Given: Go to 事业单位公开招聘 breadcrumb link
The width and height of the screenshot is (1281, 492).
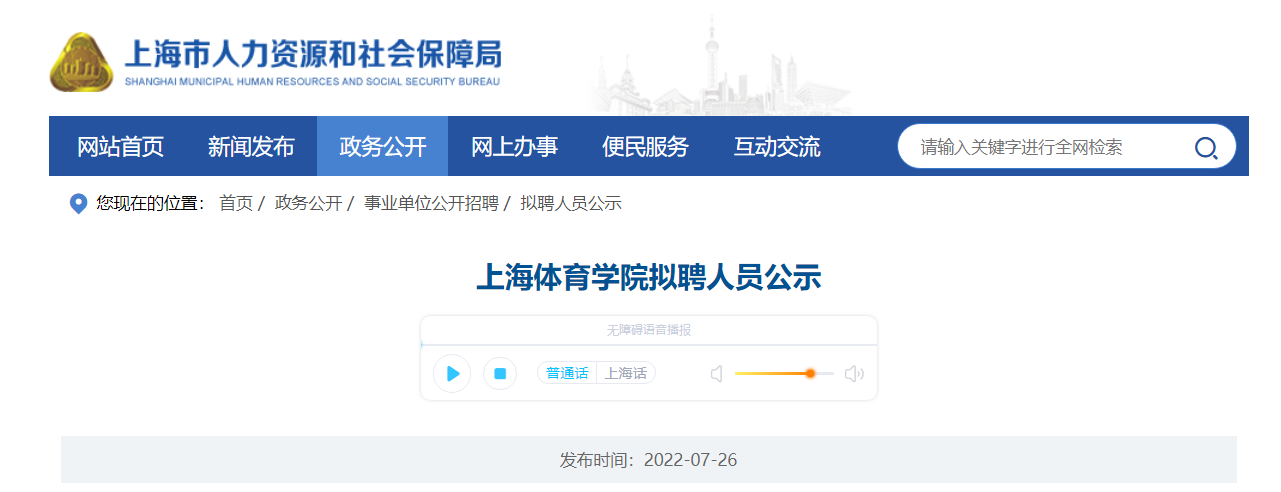Looking at the screenshot, I should pos(431,204).
